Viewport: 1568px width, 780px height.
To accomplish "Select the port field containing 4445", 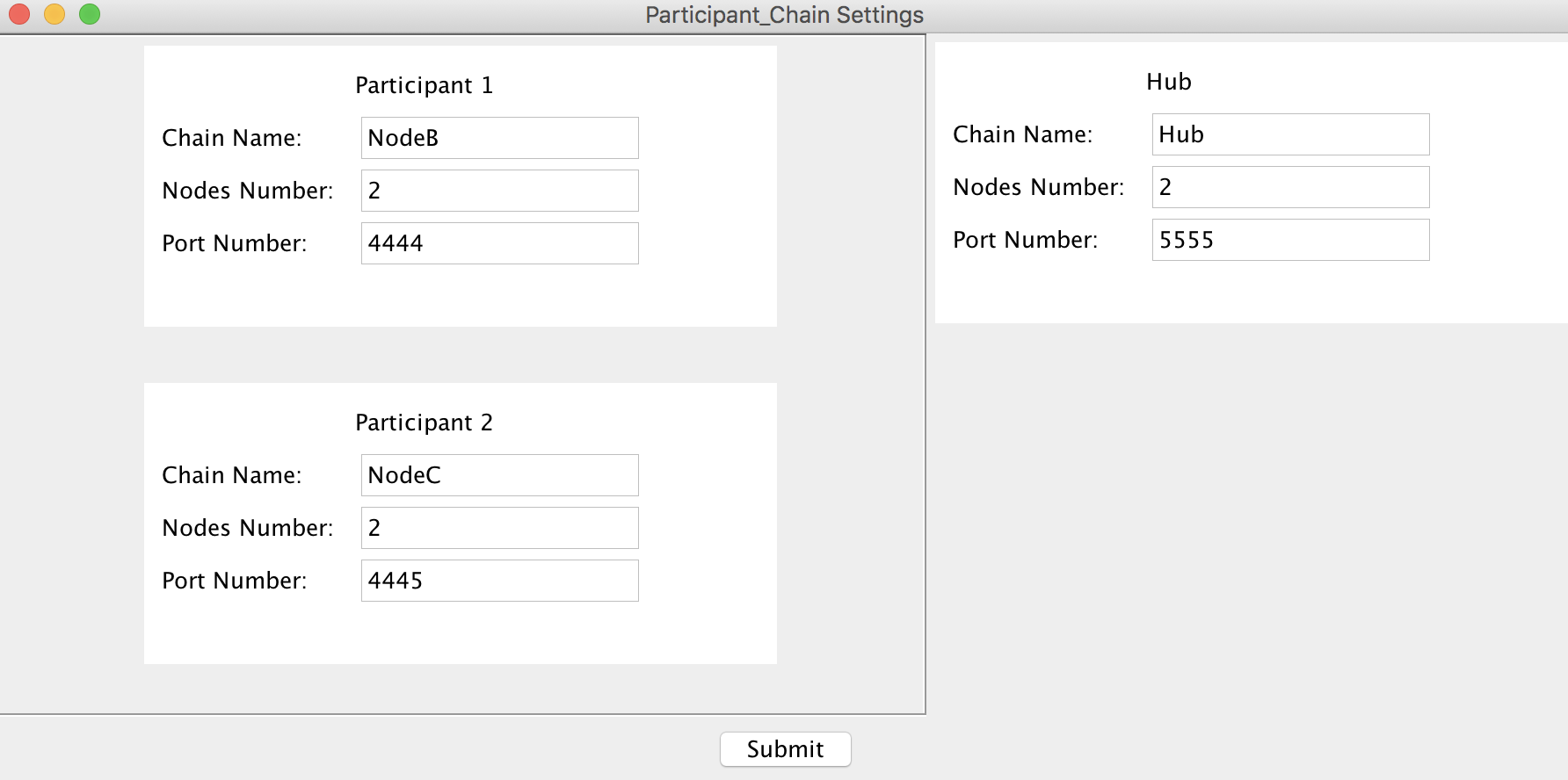I will tap(499, 581).
